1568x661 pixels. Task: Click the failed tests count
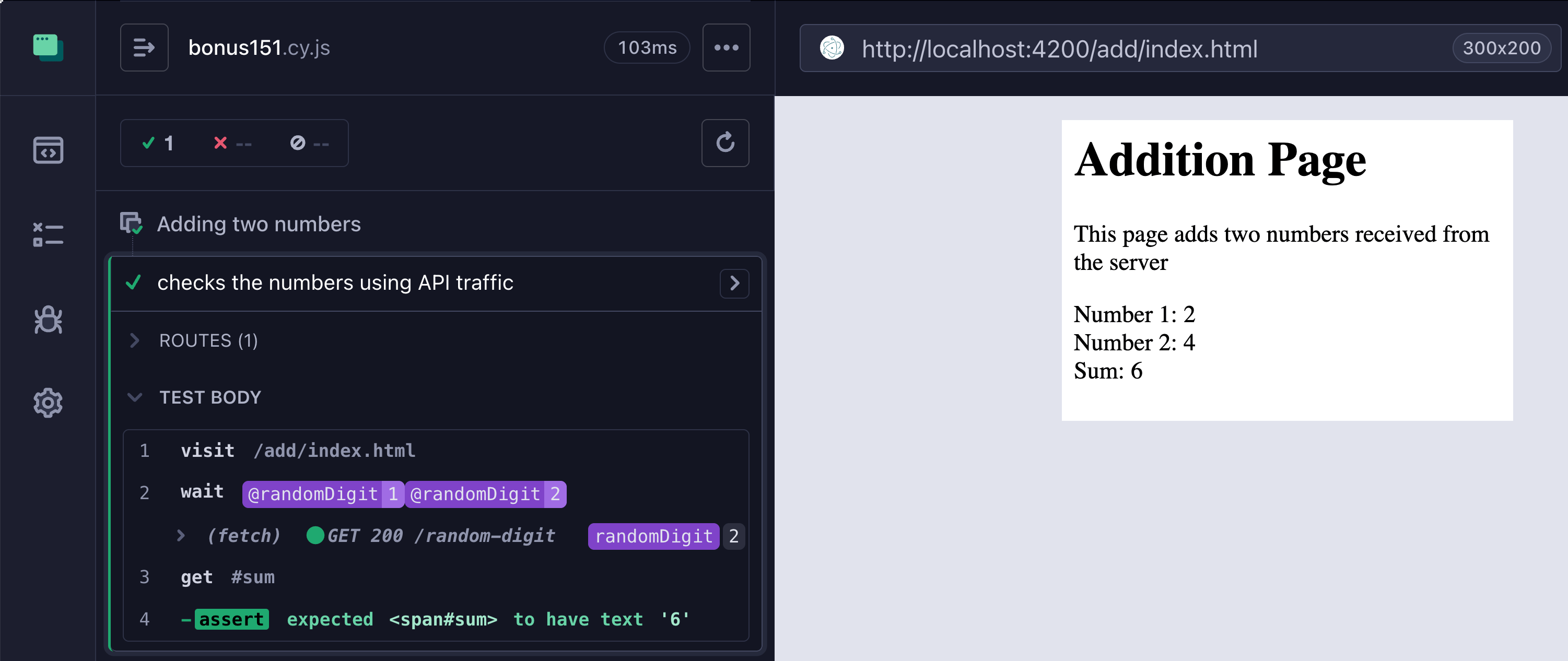click(232, 143)
